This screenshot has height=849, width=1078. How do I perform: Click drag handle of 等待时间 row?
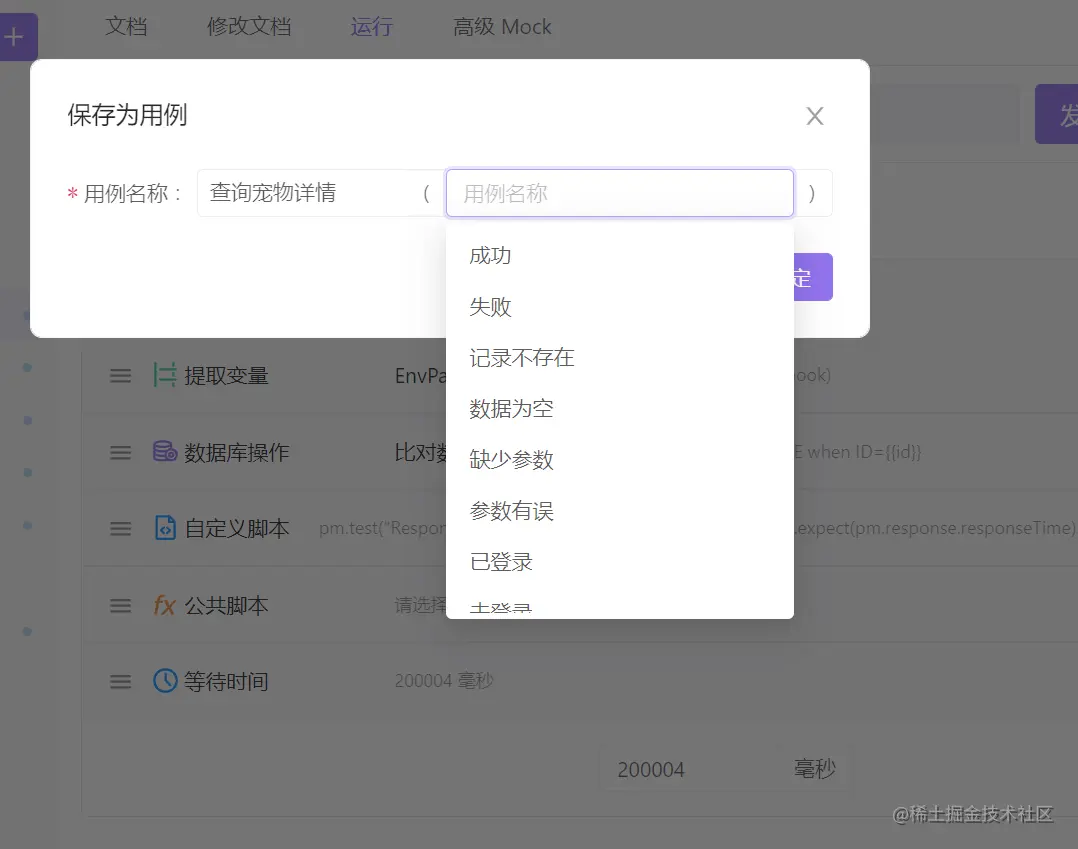[120, 682]
